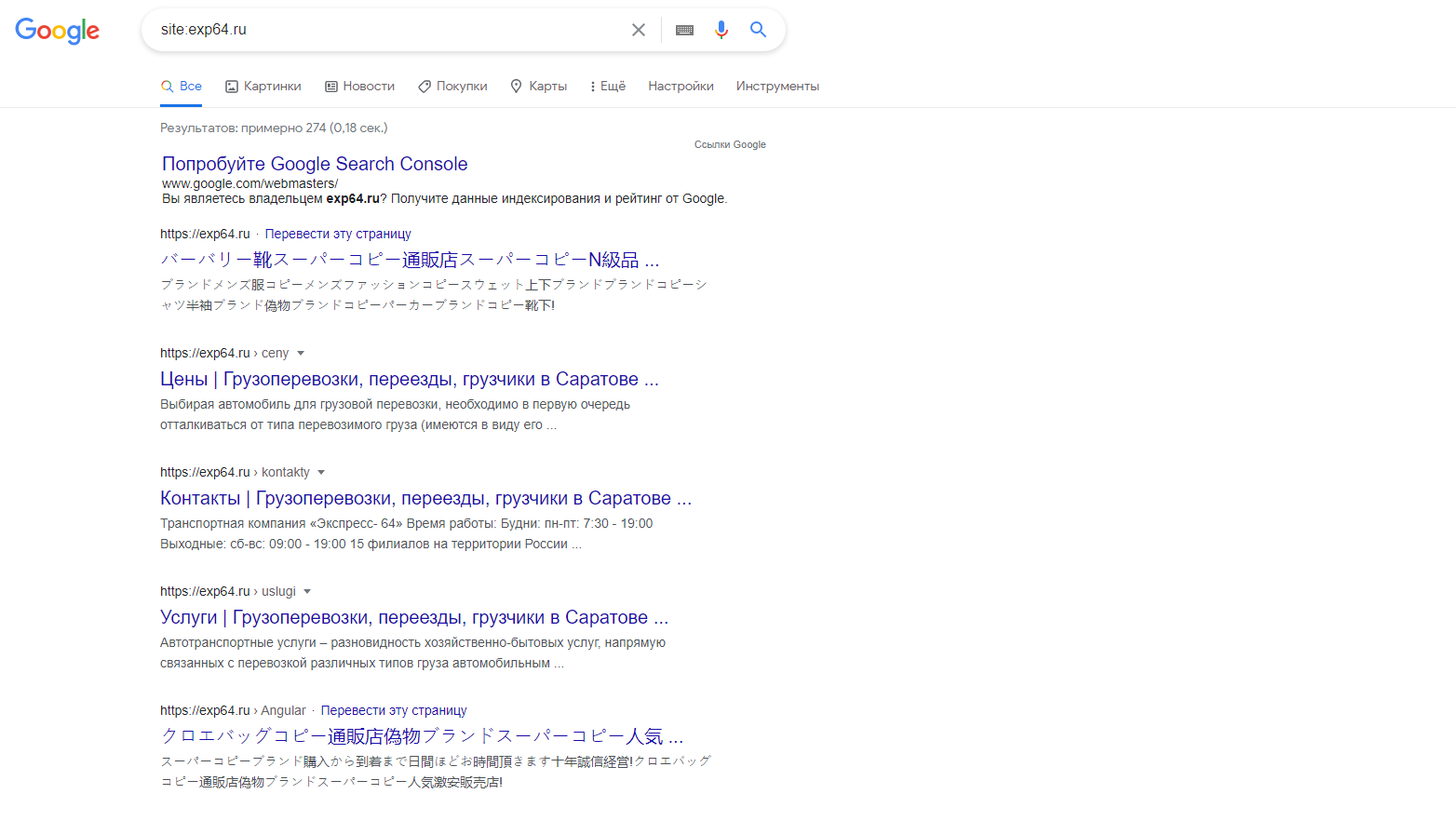Expand dropdown arrow next to ceny URL
The image size is (1456, 821).
301,354
